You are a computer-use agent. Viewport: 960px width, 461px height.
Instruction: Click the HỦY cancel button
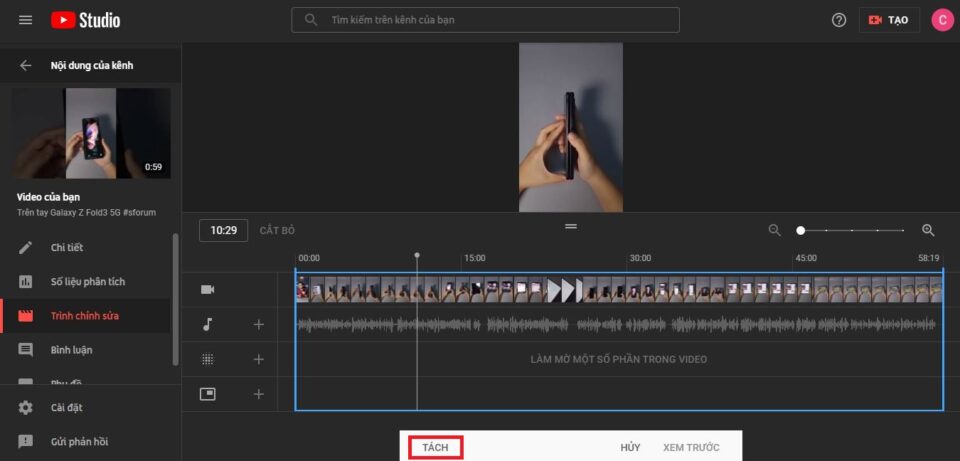tap(630, 447)
